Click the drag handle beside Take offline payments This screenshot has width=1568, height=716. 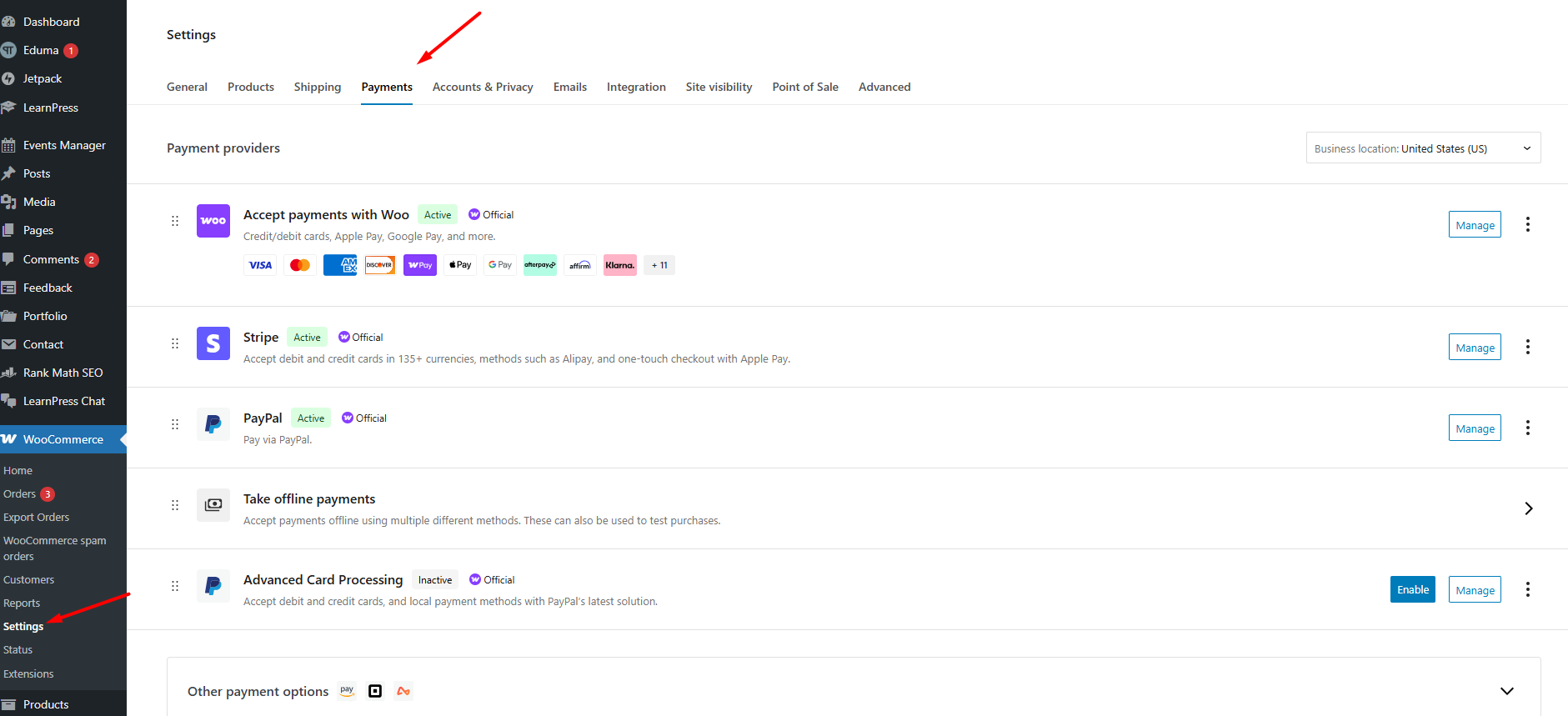coord(175,505)
